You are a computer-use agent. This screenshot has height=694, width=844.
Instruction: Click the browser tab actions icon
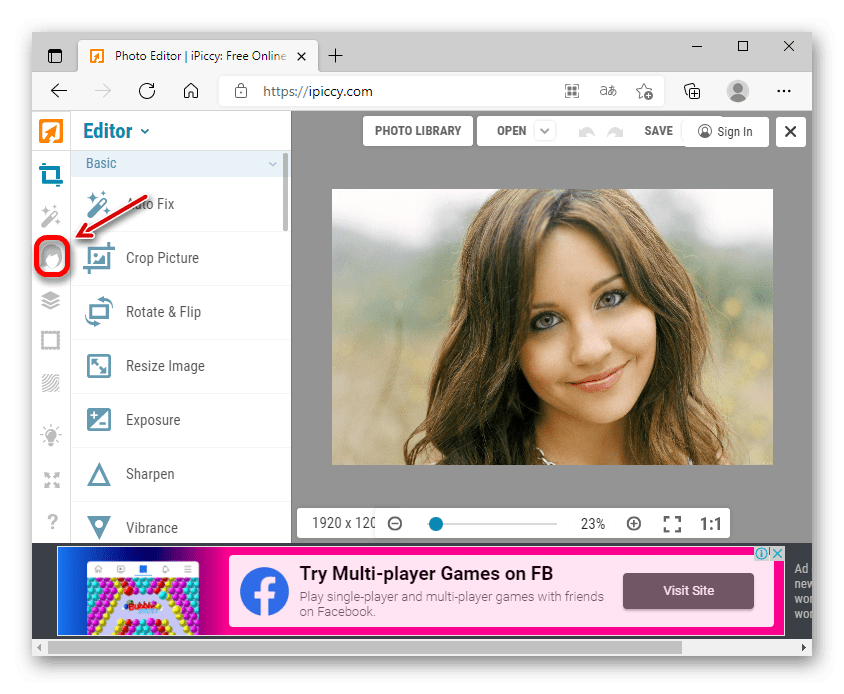[55, 55]
